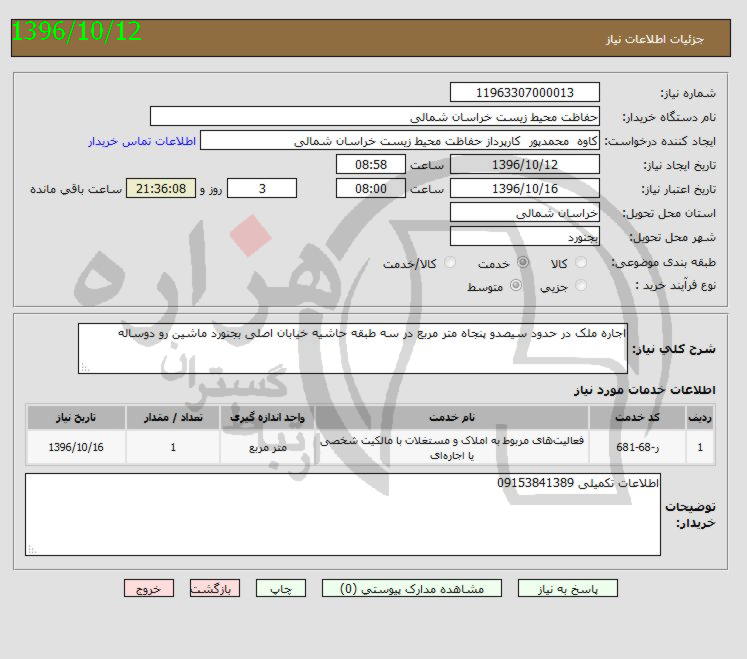The width and height of the screenshot is (747, 659).
Task: Click resize grip of توضیحات خریدار box
Action: tap(32, 549)
